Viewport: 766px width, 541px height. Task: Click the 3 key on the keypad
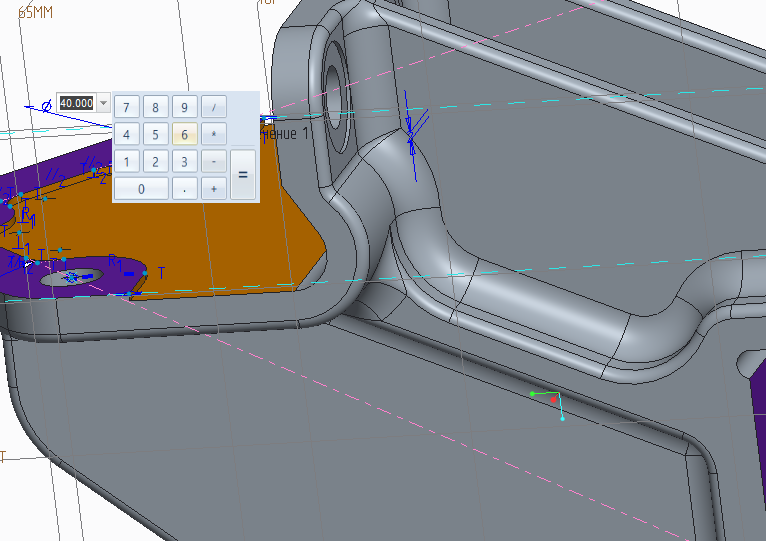click(x=184, y=162)
